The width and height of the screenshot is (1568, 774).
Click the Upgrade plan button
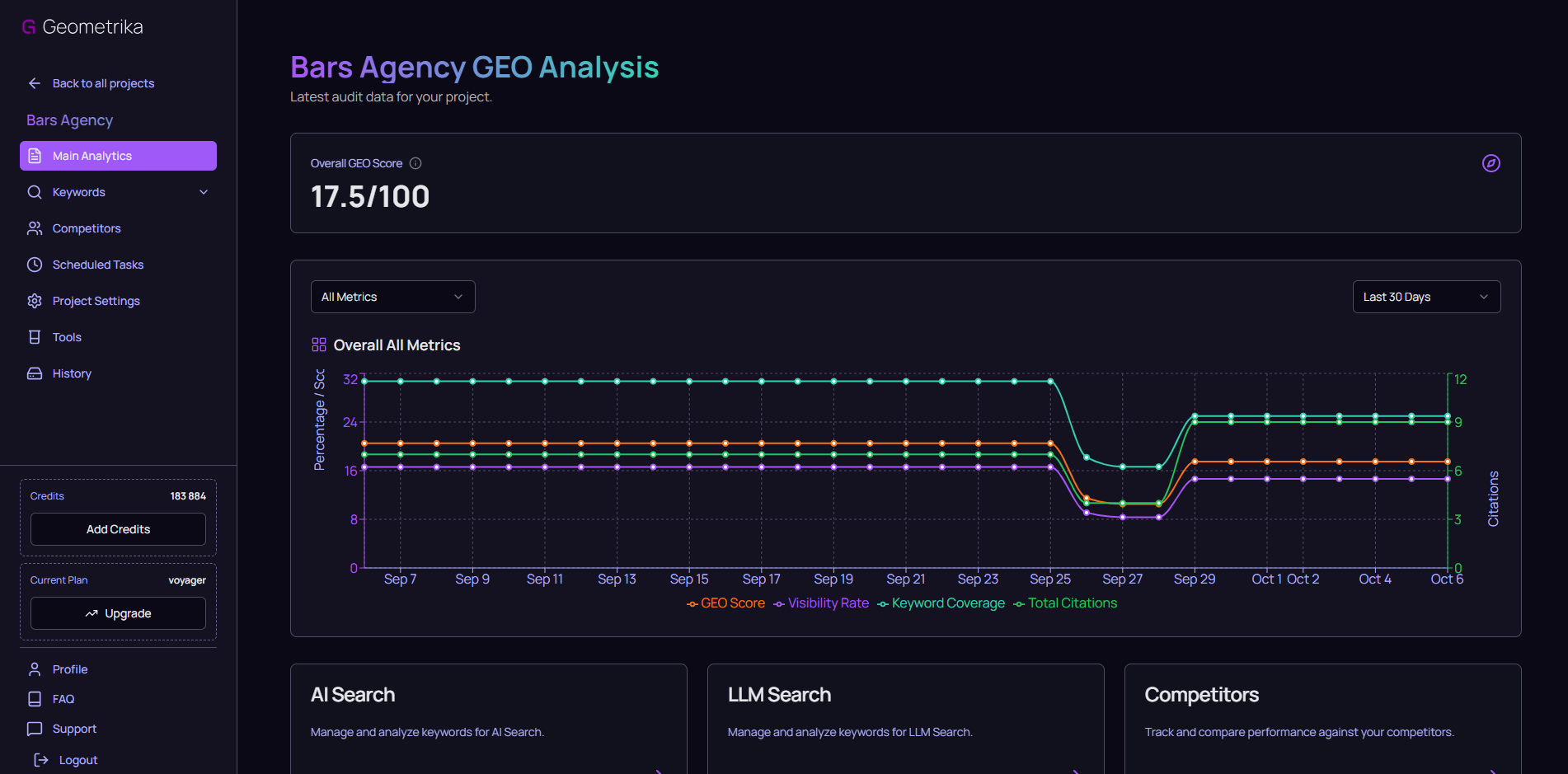click(117, 613)
